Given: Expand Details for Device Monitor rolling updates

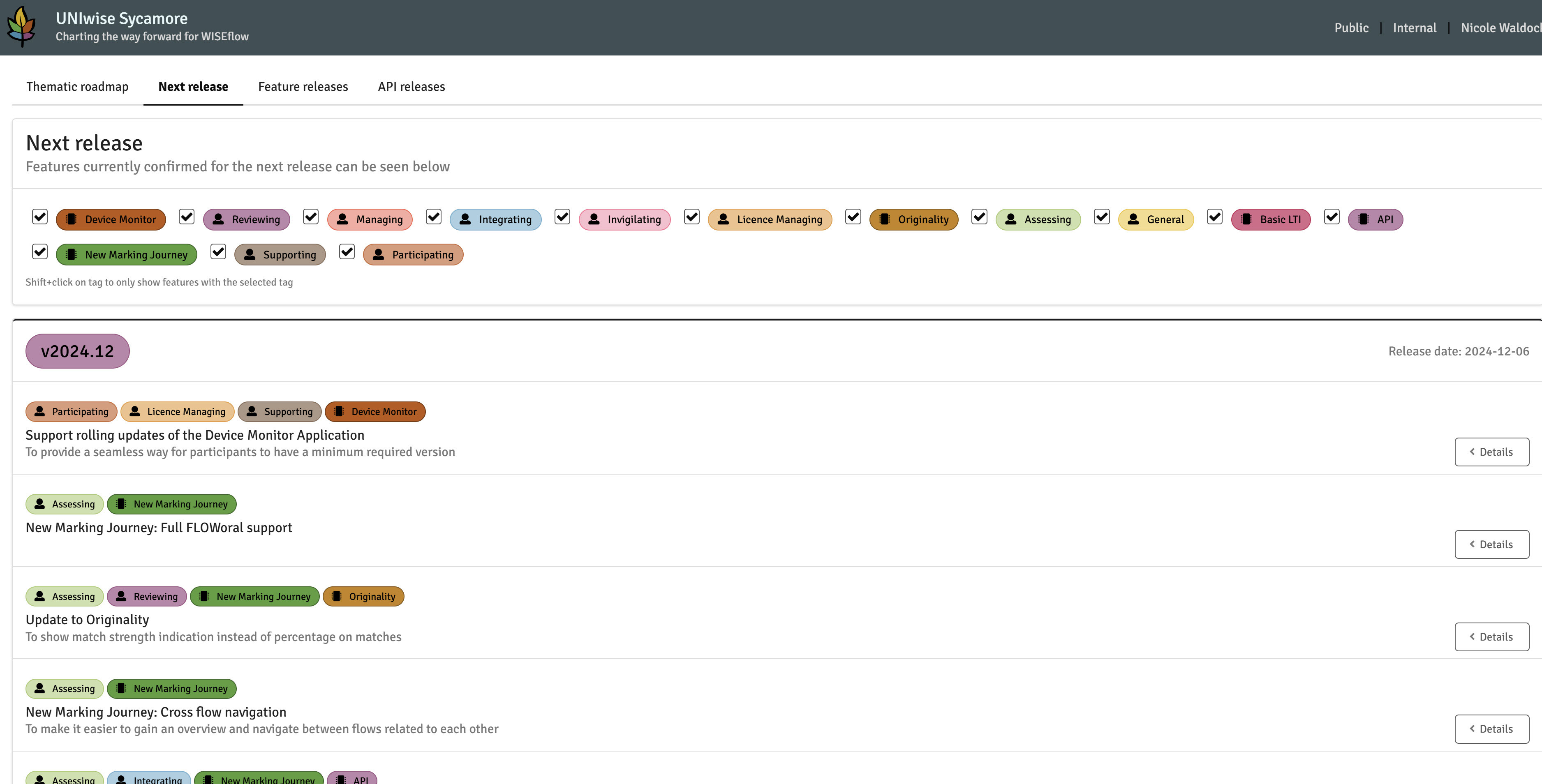Looking at the screenshot, I should click(x=1492, y=452).
